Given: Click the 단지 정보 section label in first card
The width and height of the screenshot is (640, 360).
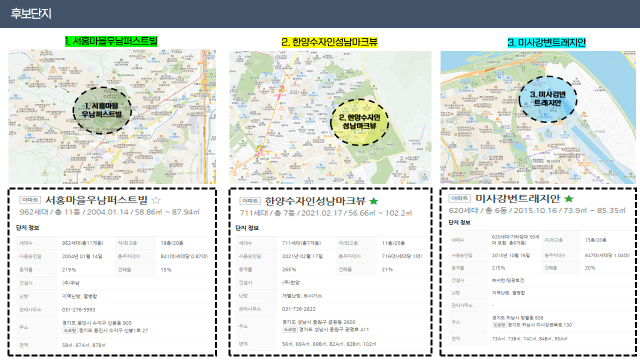Looking at the screenshot, I should coord(27,228).
